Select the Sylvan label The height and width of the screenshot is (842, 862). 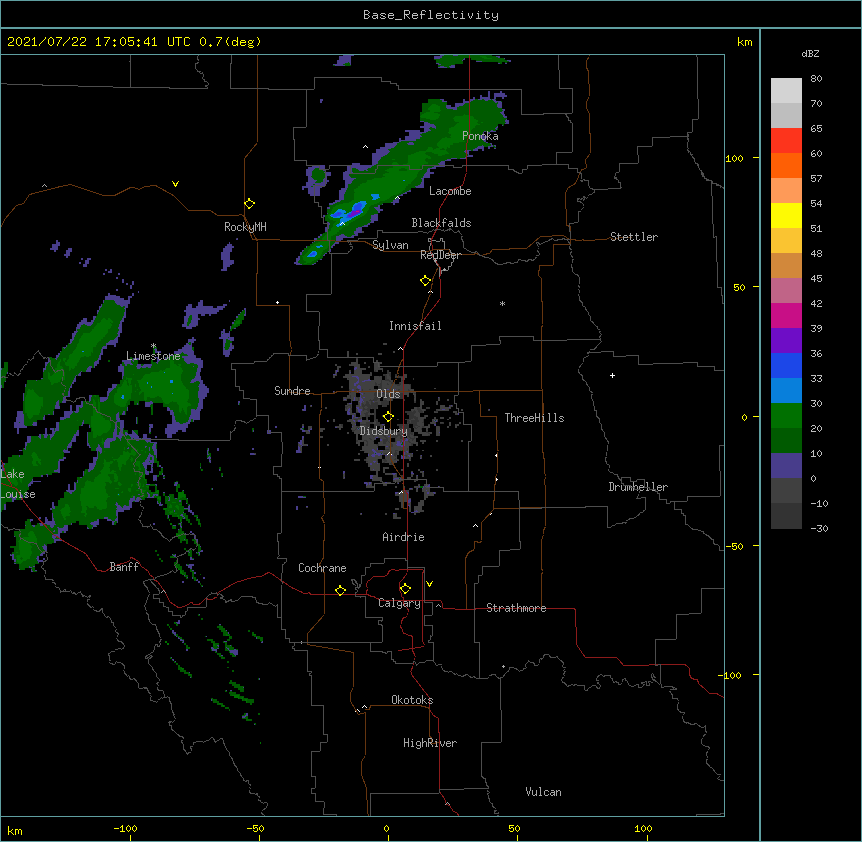pyautogui.click(x=390, y=245)
